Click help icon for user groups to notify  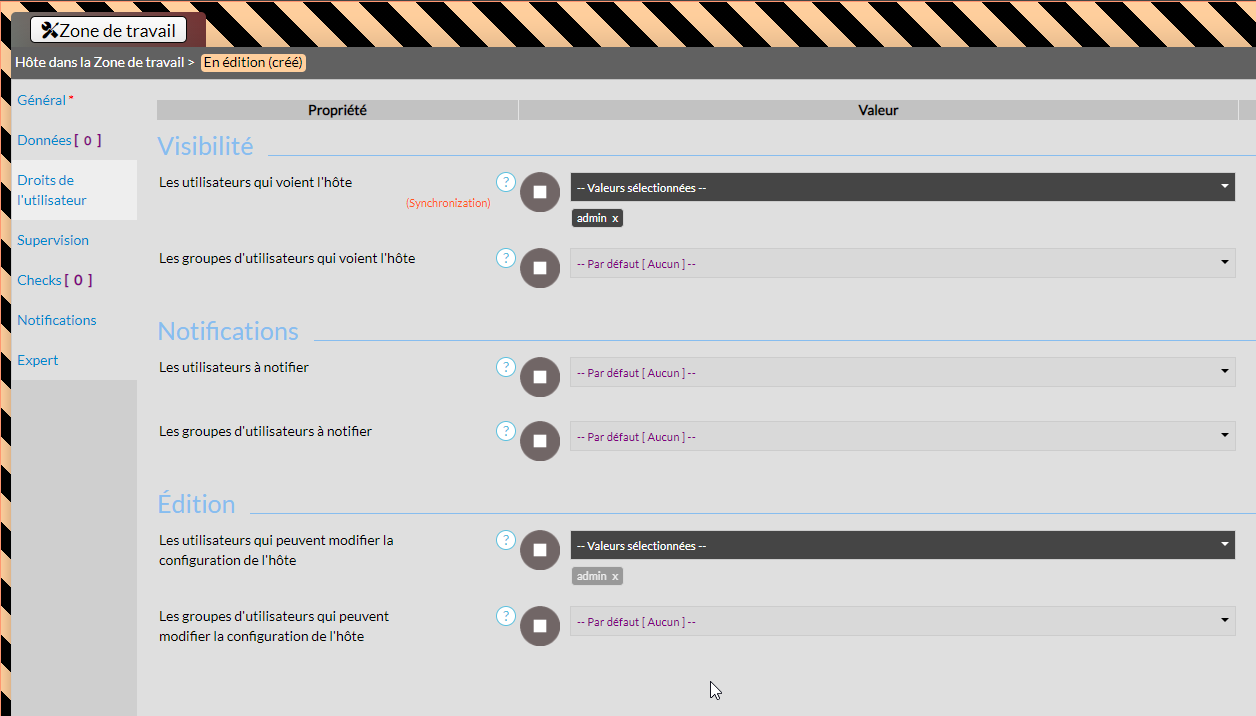pos(506,431)
